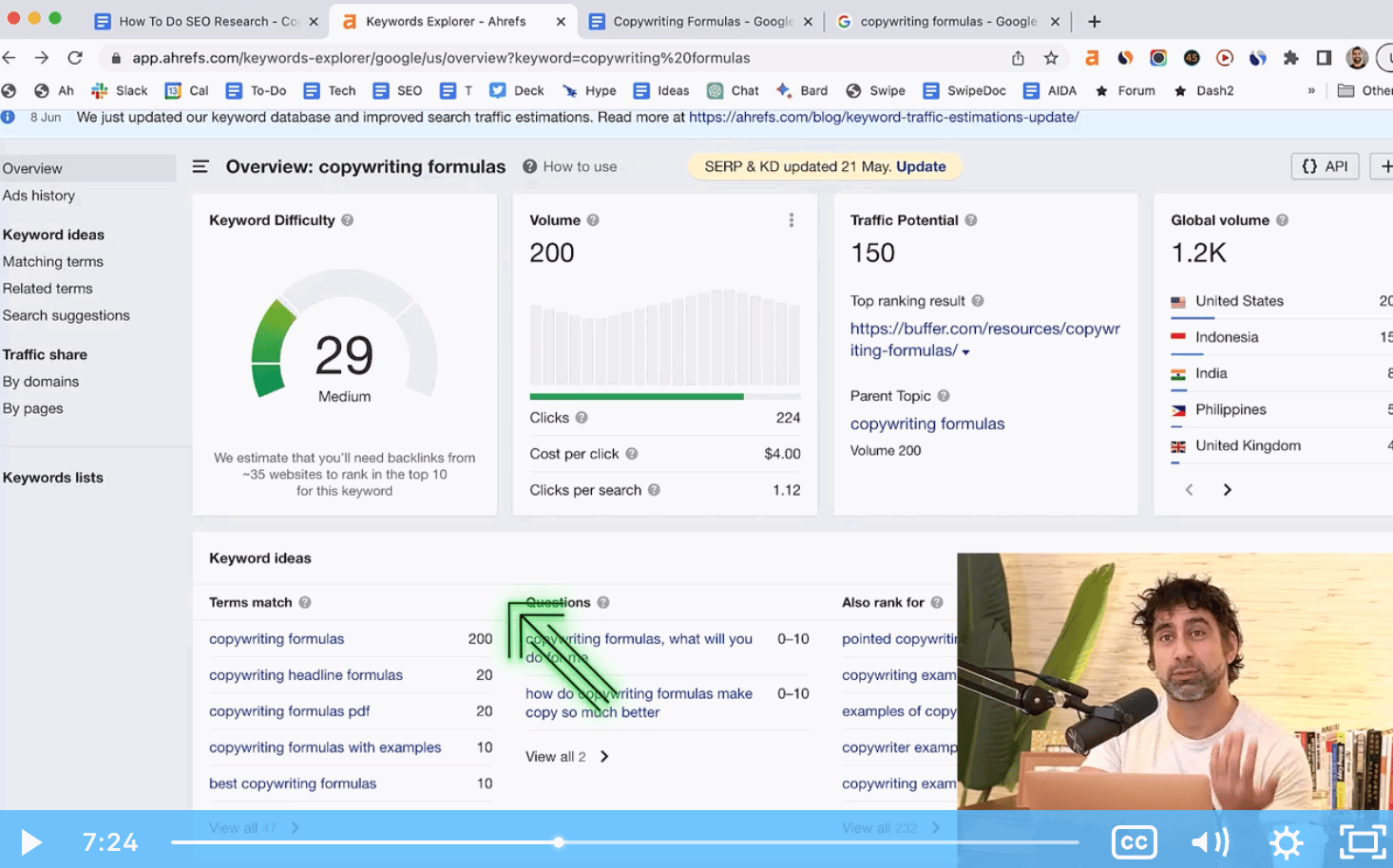Open Traffic share By pages
This screenshot has width=1393, height=868.
point(33,408)
